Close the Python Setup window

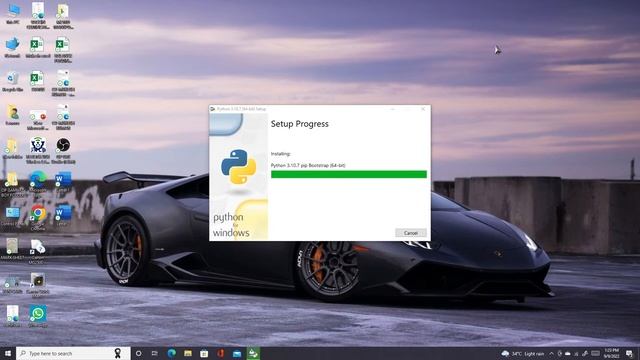coord(423,109)
